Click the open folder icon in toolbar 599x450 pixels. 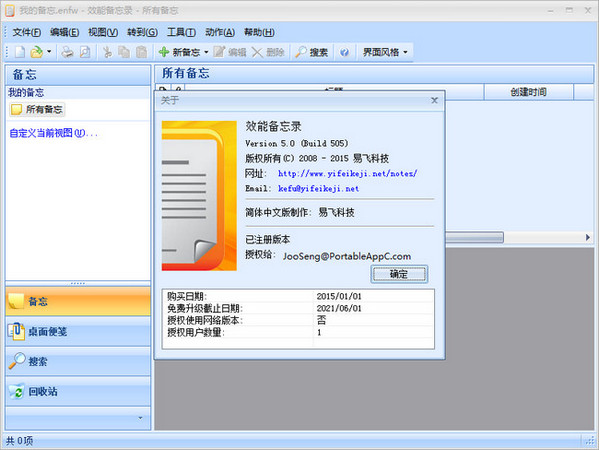coord(37,52)
